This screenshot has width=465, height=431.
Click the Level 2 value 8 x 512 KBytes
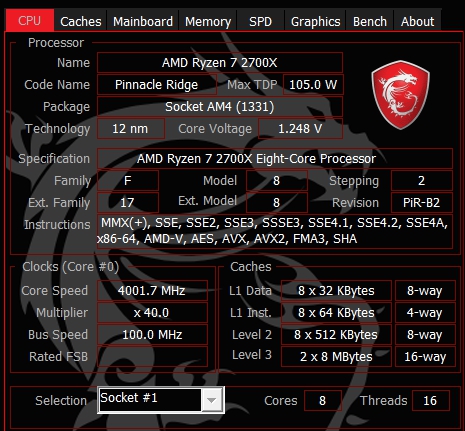[336, 335]
